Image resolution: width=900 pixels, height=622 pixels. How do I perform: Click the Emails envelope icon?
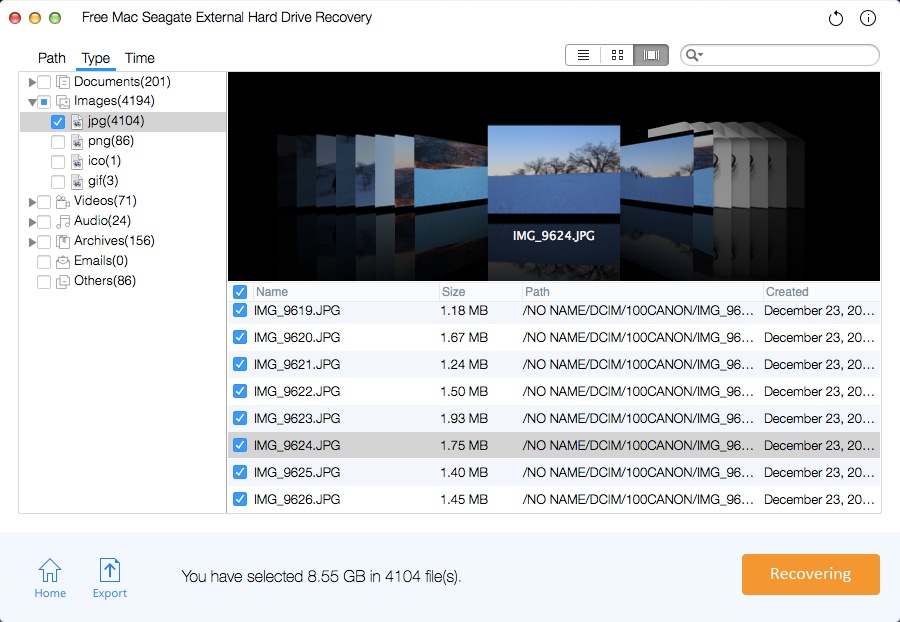pos(63,262)
